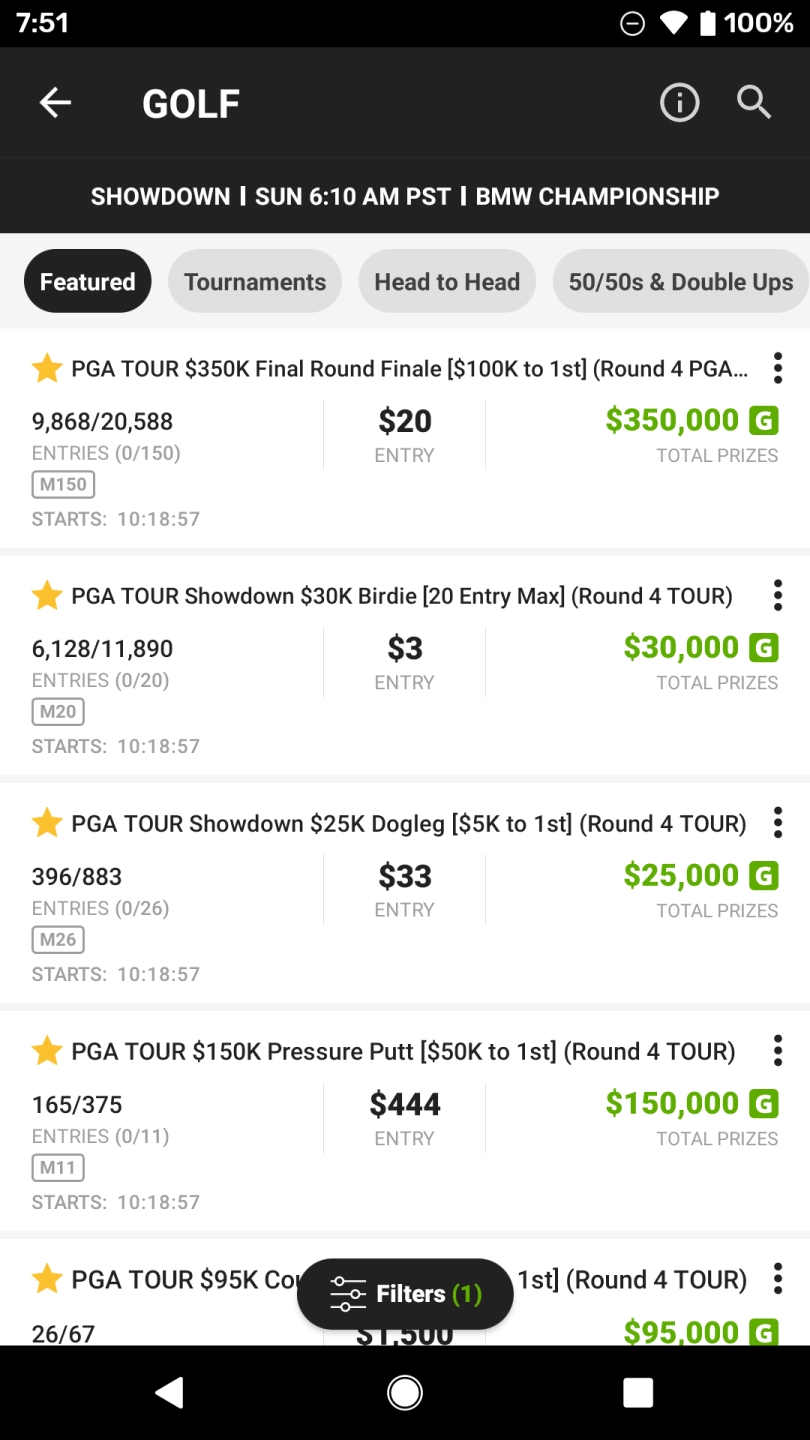Tap the back arrow in the header
This screenshot has width=810, height=1440.
(55, 102)
